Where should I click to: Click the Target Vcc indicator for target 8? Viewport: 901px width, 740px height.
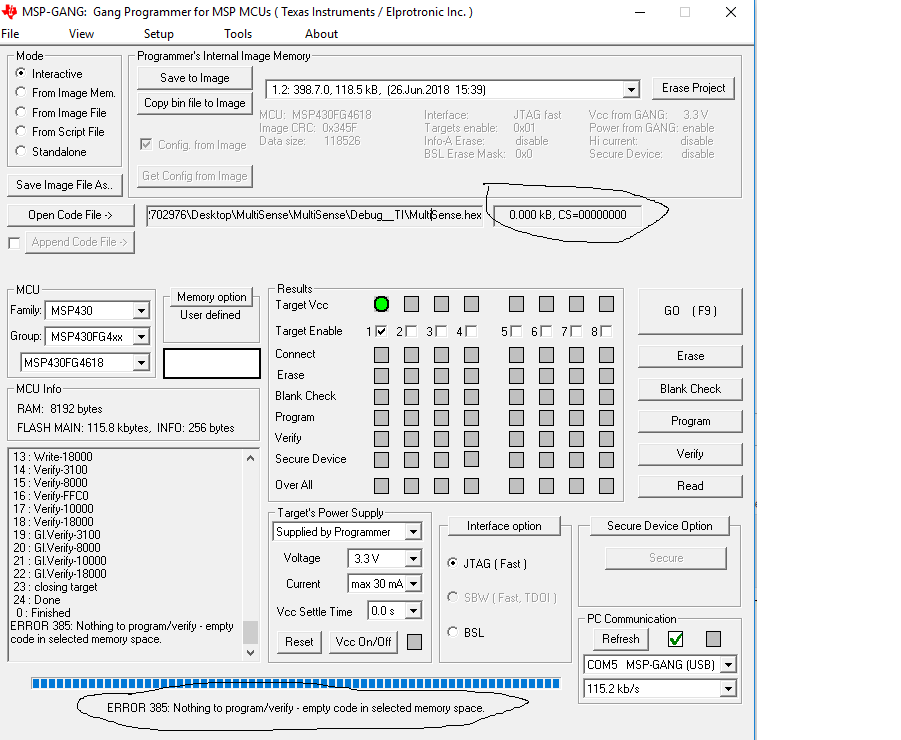pos(606,304)
